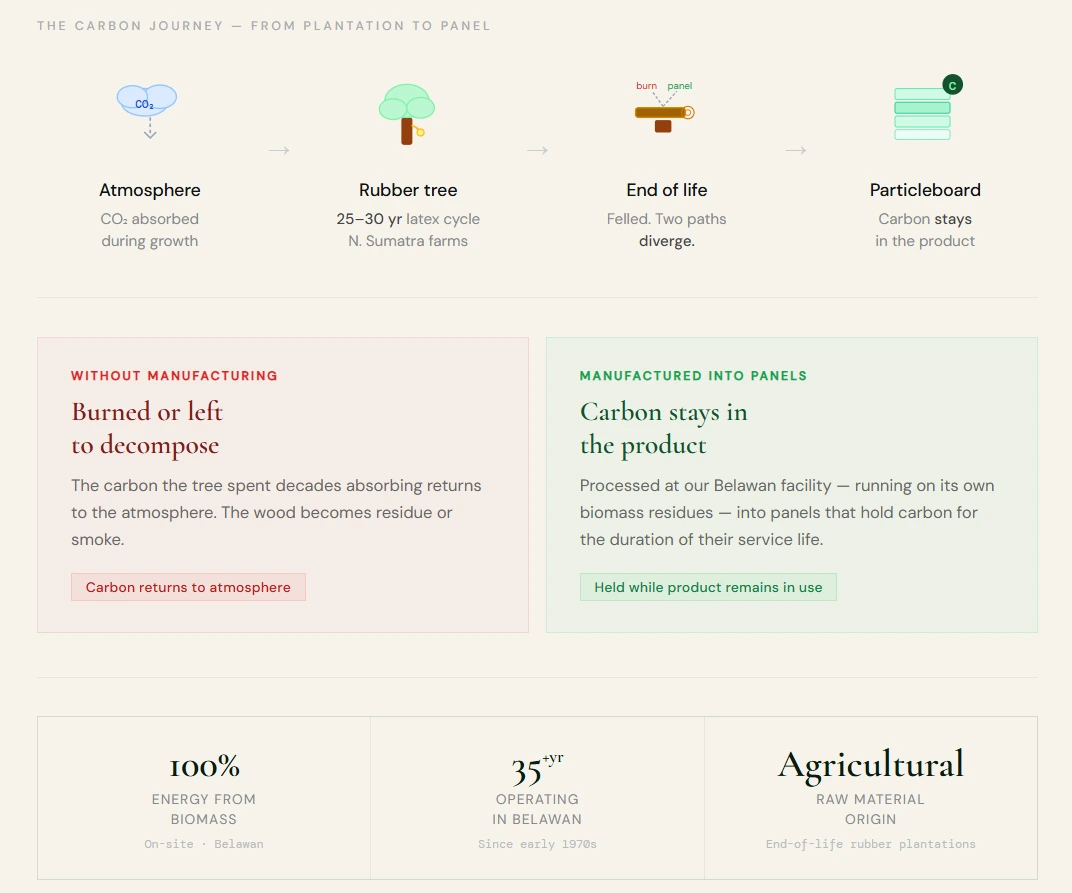Click the 'Agricultural' raw material origin stat

pyautogui.click(x=870, y=765)
